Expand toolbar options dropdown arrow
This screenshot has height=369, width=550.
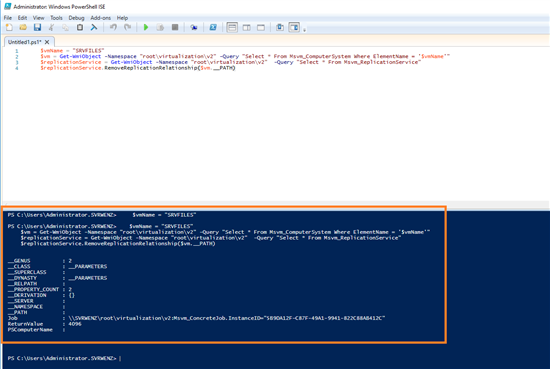(304, 30)
